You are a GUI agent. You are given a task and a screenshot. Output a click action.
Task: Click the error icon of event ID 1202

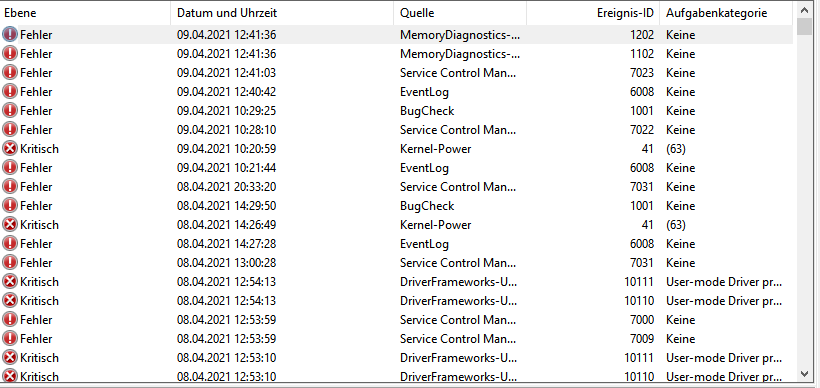point(9,35)
